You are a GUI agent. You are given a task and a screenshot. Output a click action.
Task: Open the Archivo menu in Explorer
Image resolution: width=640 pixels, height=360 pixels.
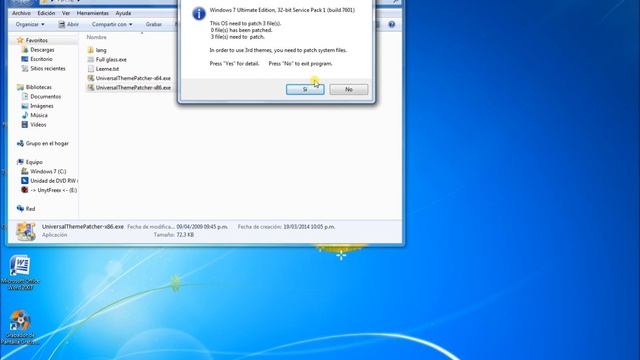(x=21, y=13)
